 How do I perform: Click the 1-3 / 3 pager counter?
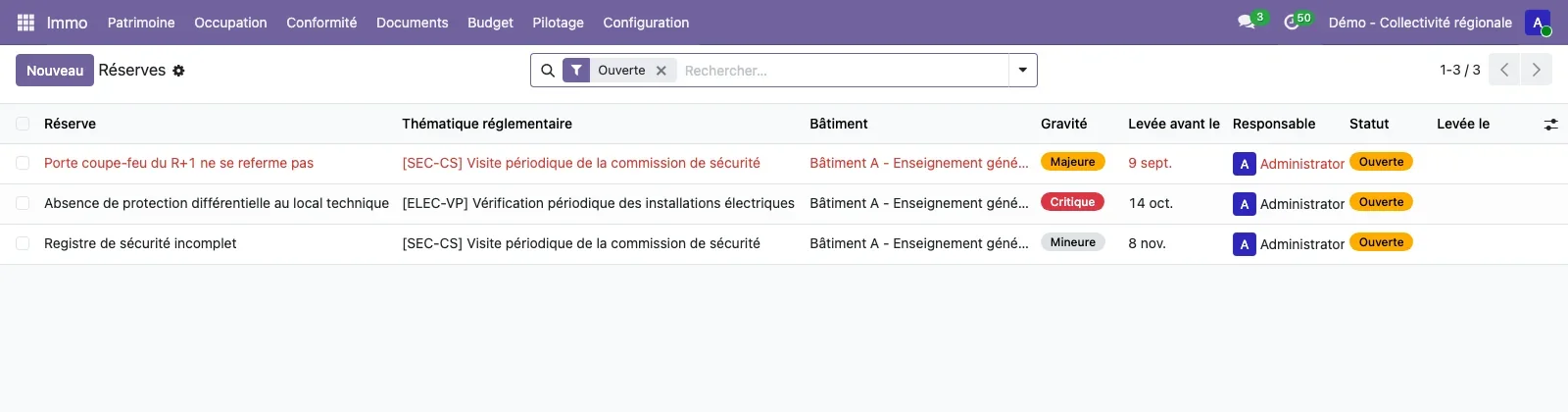click(1459, 70)
